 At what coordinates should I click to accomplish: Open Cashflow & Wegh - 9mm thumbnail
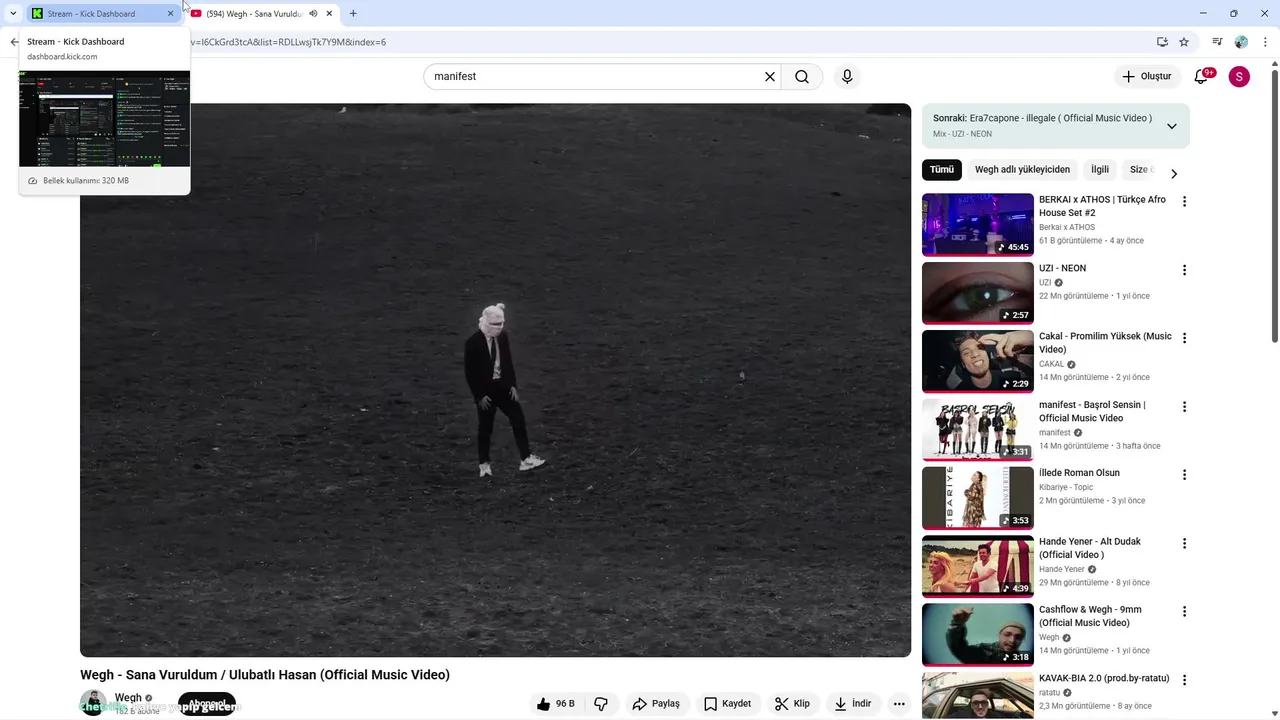[977, 634]
